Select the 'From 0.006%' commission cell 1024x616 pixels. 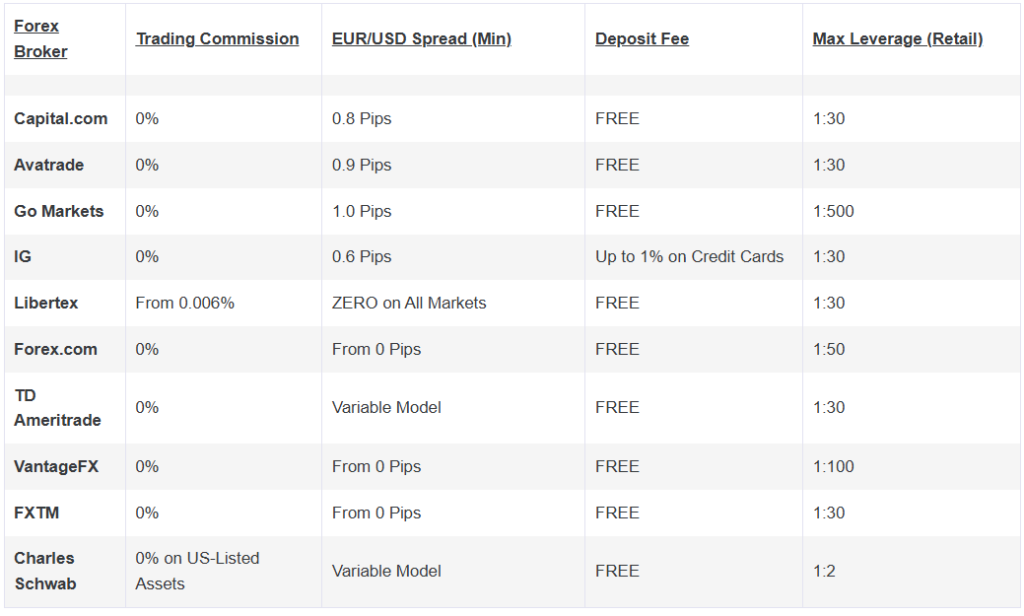(x=185, y=303)
